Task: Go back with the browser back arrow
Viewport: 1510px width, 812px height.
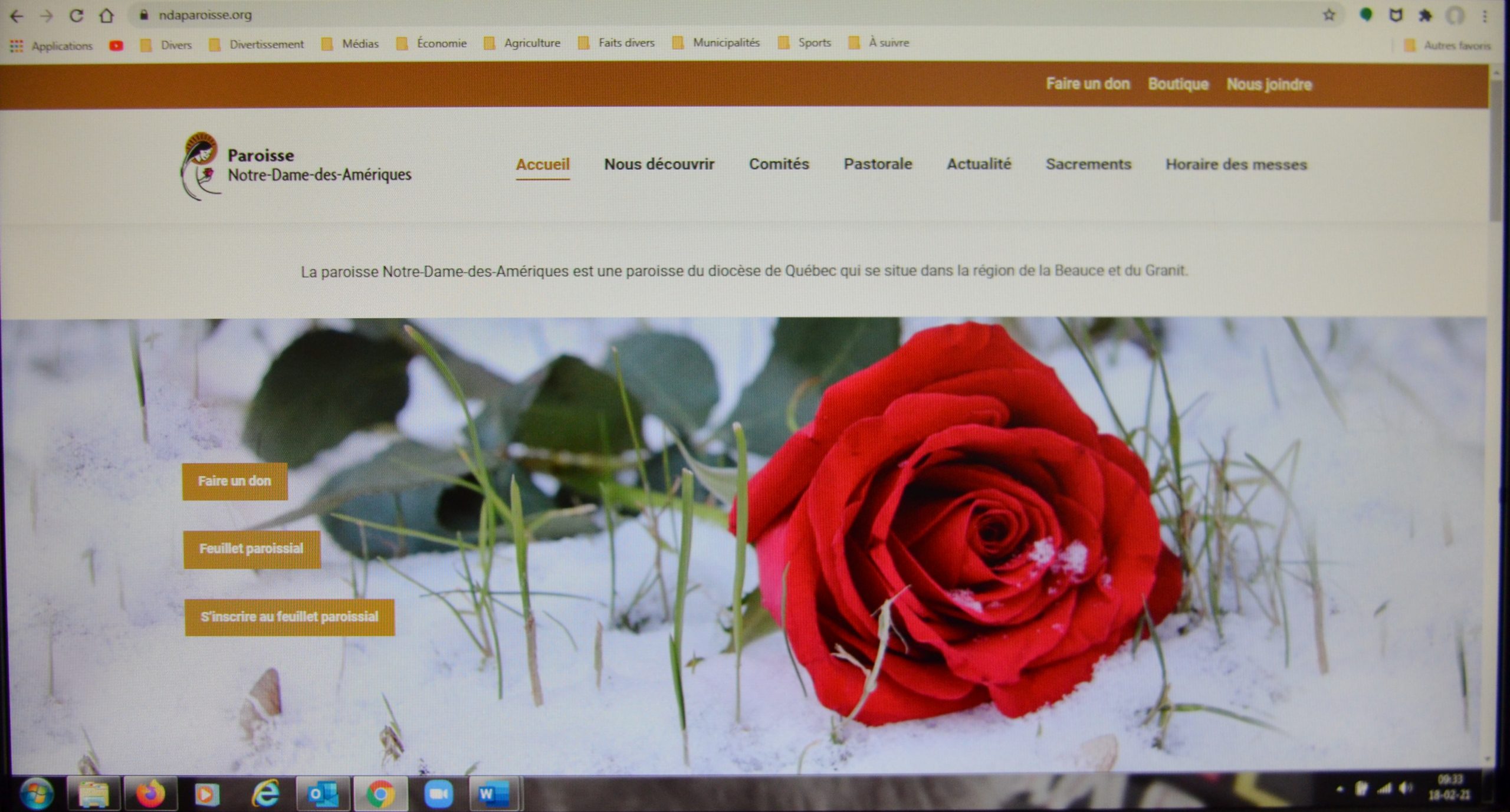Action: [17, 16]
